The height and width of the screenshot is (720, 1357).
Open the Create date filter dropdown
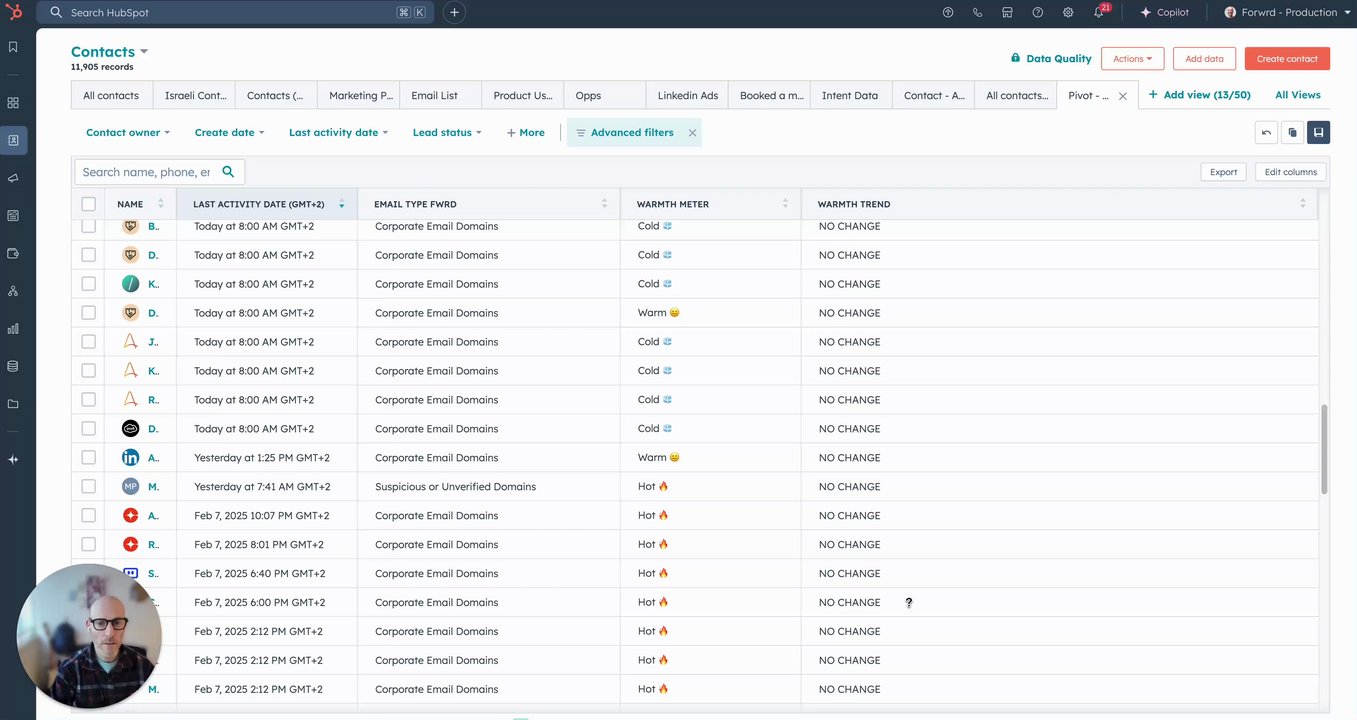pyautogui.click(x=229, y=132)
